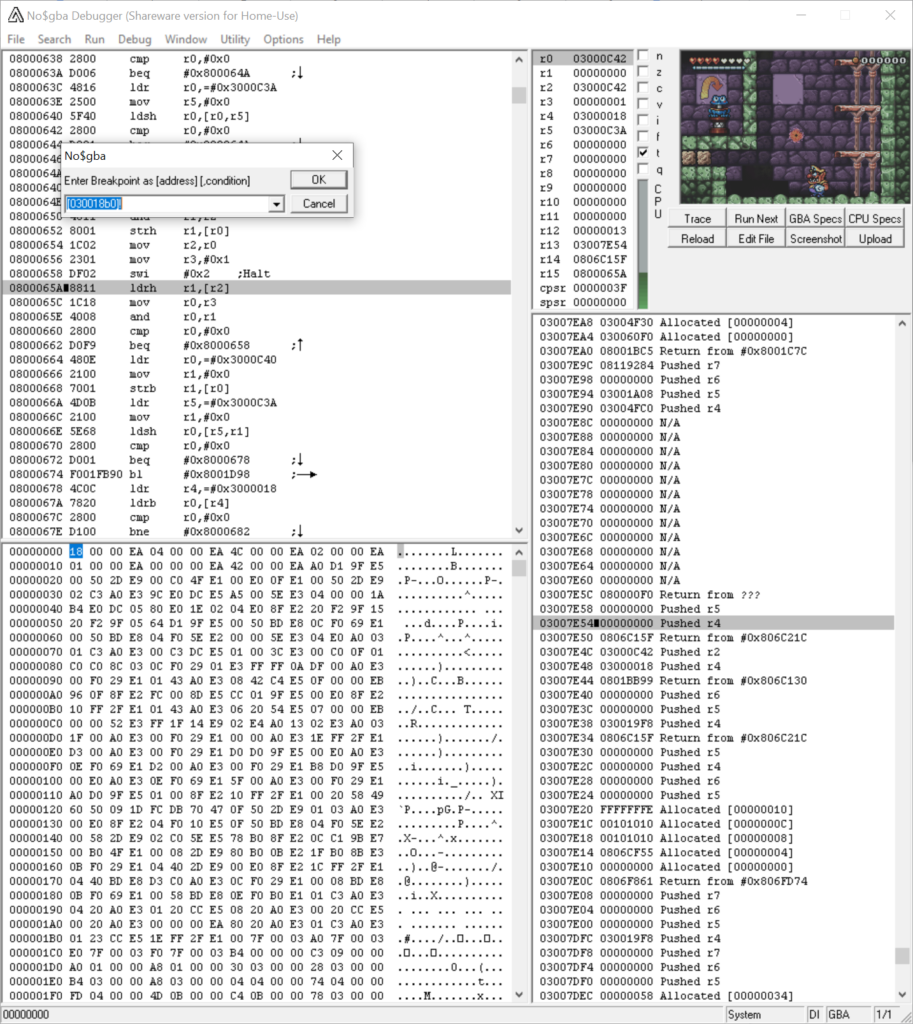This screenshot has height=1024, width=913.
Task: Click the disassembly scroll up arrow
Action: [x=519, y=59]
